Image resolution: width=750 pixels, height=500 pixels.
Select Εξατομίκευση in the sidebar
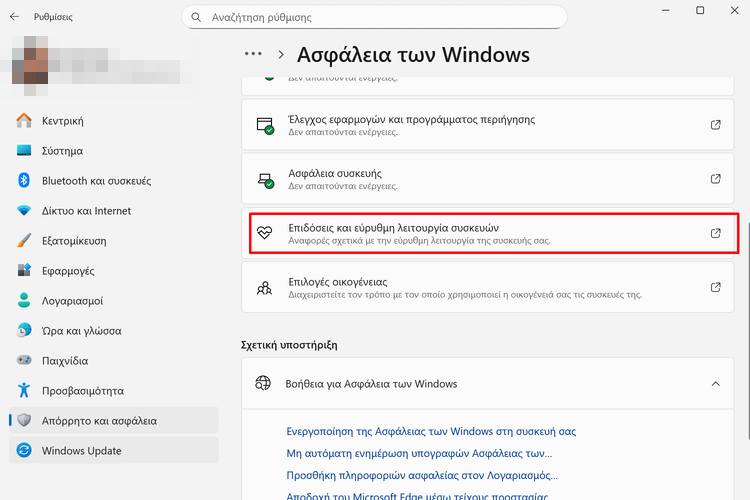(x=74, y=241)
